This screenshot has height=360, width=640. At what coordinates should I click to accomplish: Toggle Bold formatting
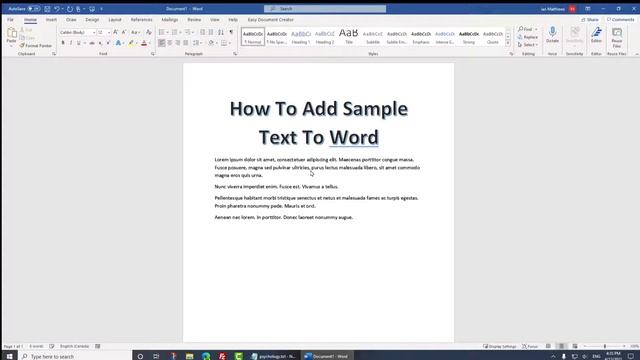point(63,43)
